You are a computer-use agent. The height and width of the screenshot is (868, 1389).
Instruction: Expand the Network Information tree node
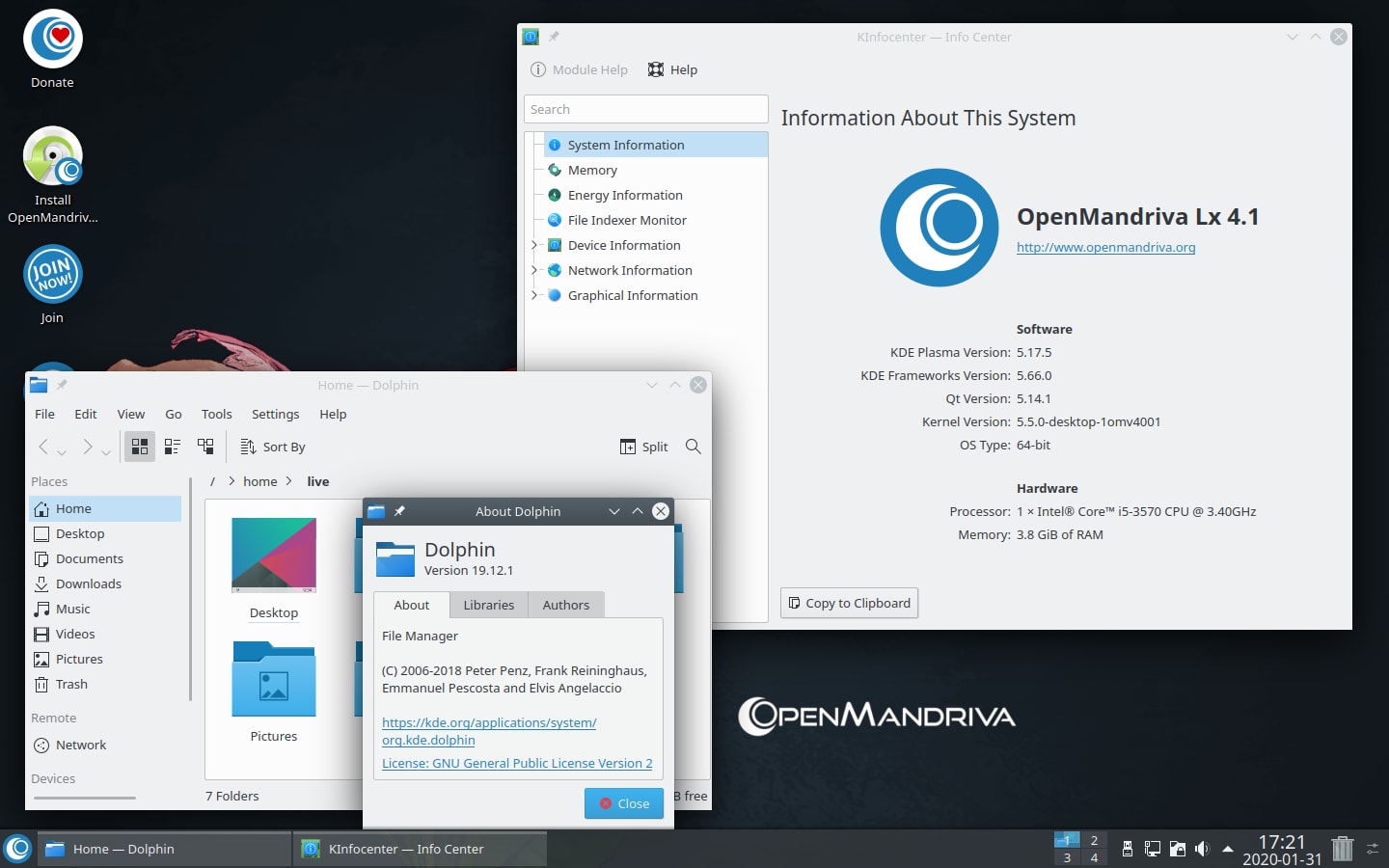(534, 270)
